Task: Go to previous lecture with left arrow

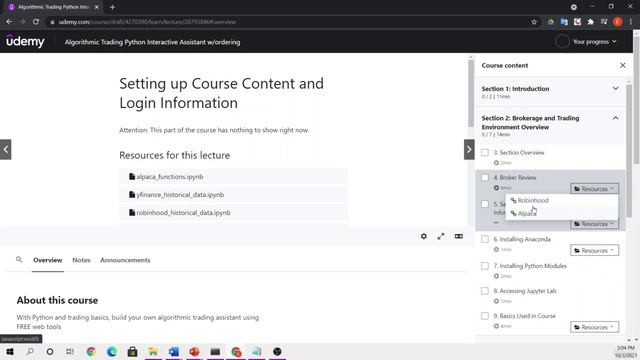Action: coord(6,149)
